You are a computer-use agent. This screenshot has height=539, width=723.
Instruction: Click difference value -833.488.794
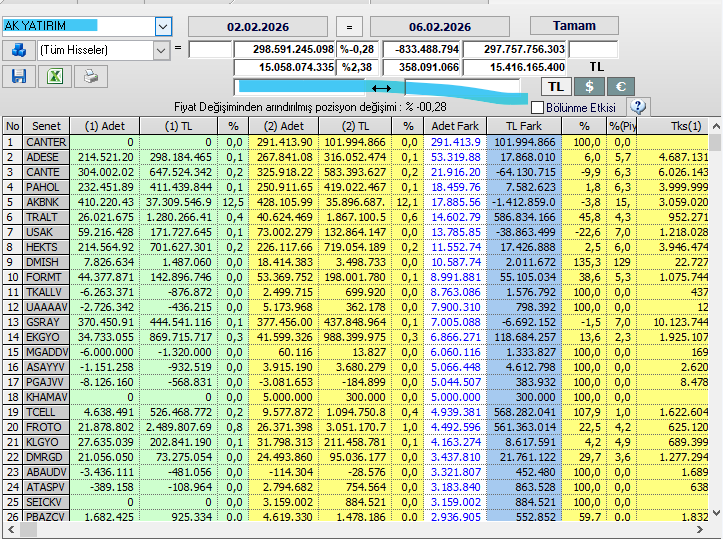(x=421, y=49)
